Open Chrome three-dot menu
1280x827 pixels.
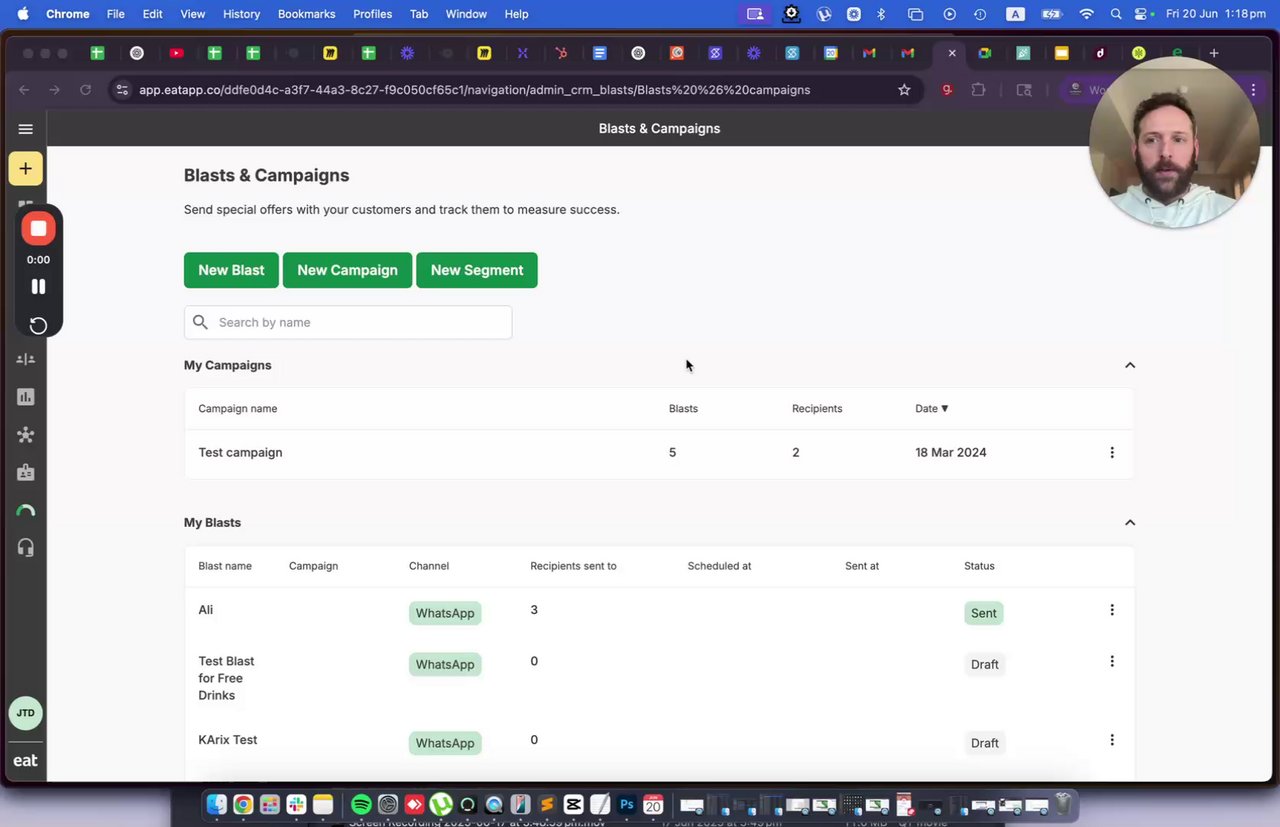(1253, 90)
